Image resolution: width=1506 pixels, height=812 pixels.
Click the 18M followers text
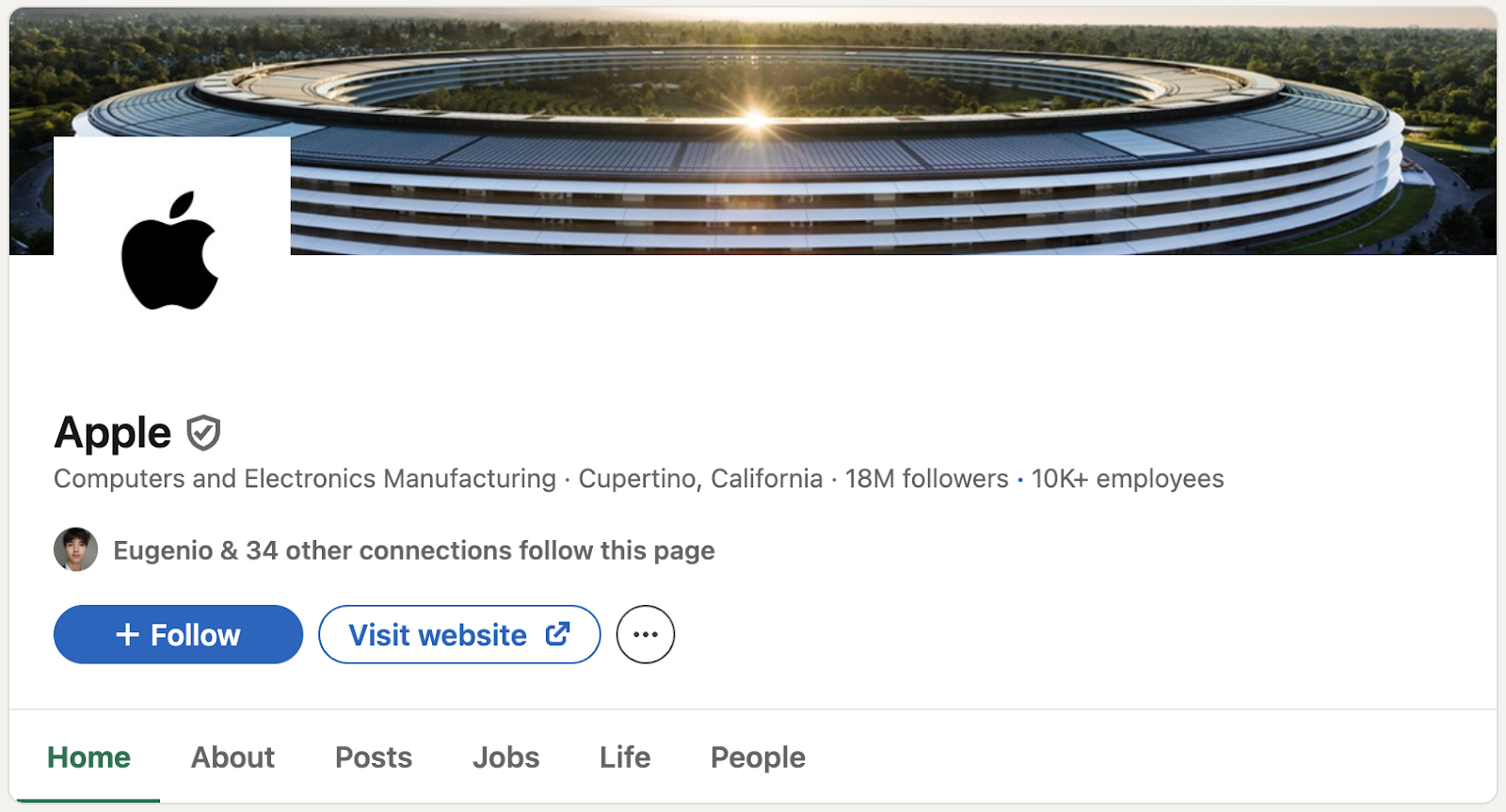926,479
